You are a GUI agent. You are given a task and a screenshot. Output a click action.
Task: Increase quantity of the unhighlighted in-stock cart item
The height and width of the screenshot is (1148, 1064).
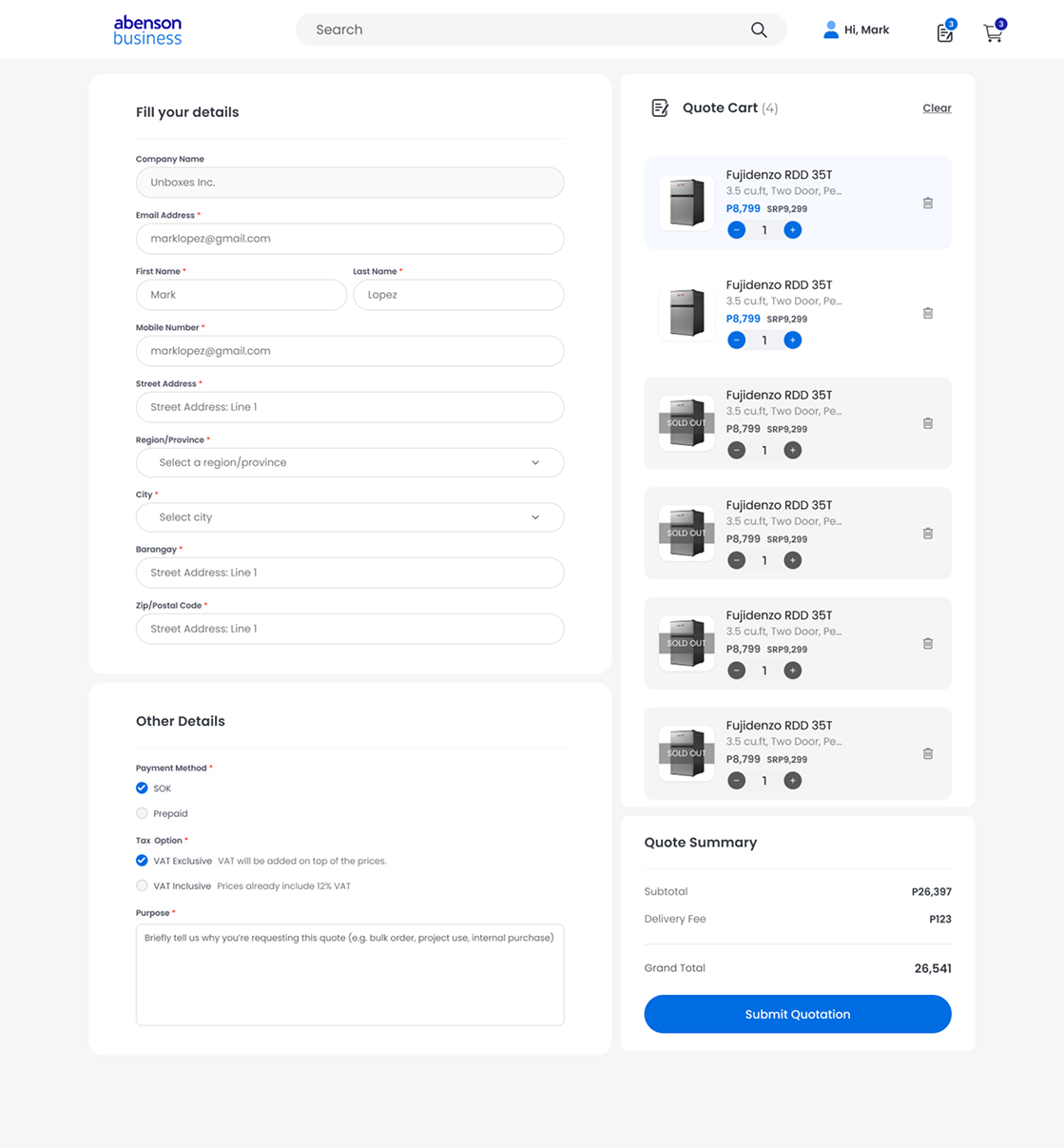click(x=793, y=341)
